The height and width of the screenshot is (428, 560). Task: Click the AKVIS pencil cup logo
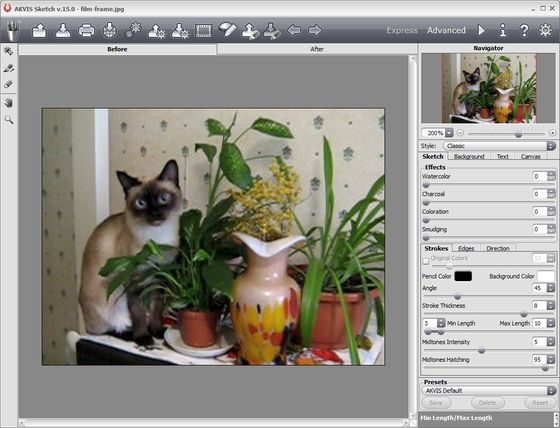coord(13,30)
